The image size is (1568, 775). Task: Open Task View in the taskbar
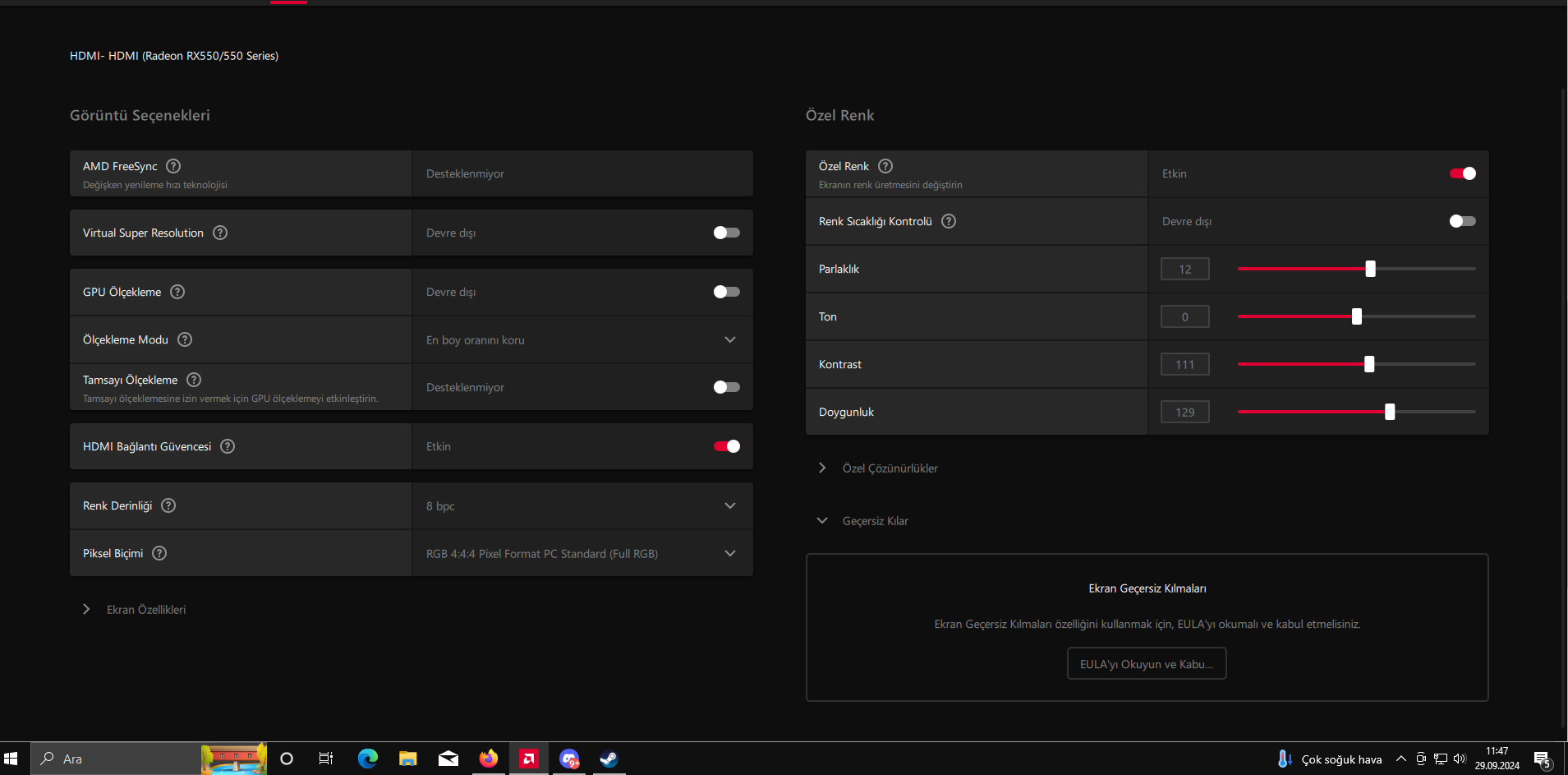click(326, 759)
